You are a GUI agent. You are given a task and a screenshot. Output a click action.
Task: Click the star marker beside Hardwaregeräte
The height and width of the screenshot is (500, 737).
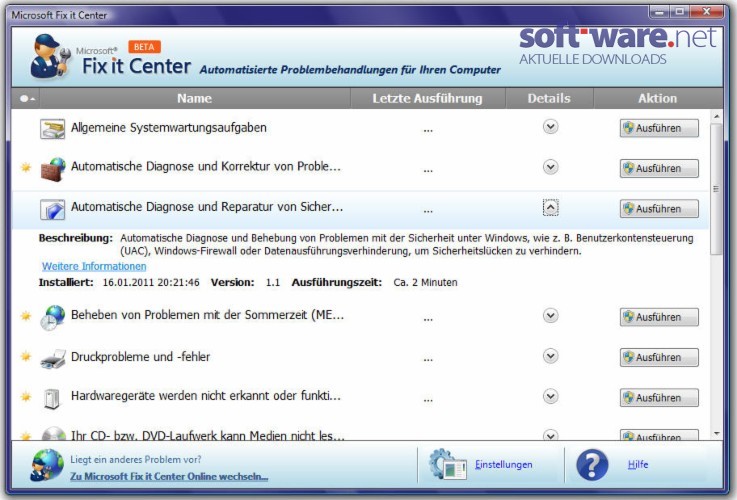click(26, 397)
